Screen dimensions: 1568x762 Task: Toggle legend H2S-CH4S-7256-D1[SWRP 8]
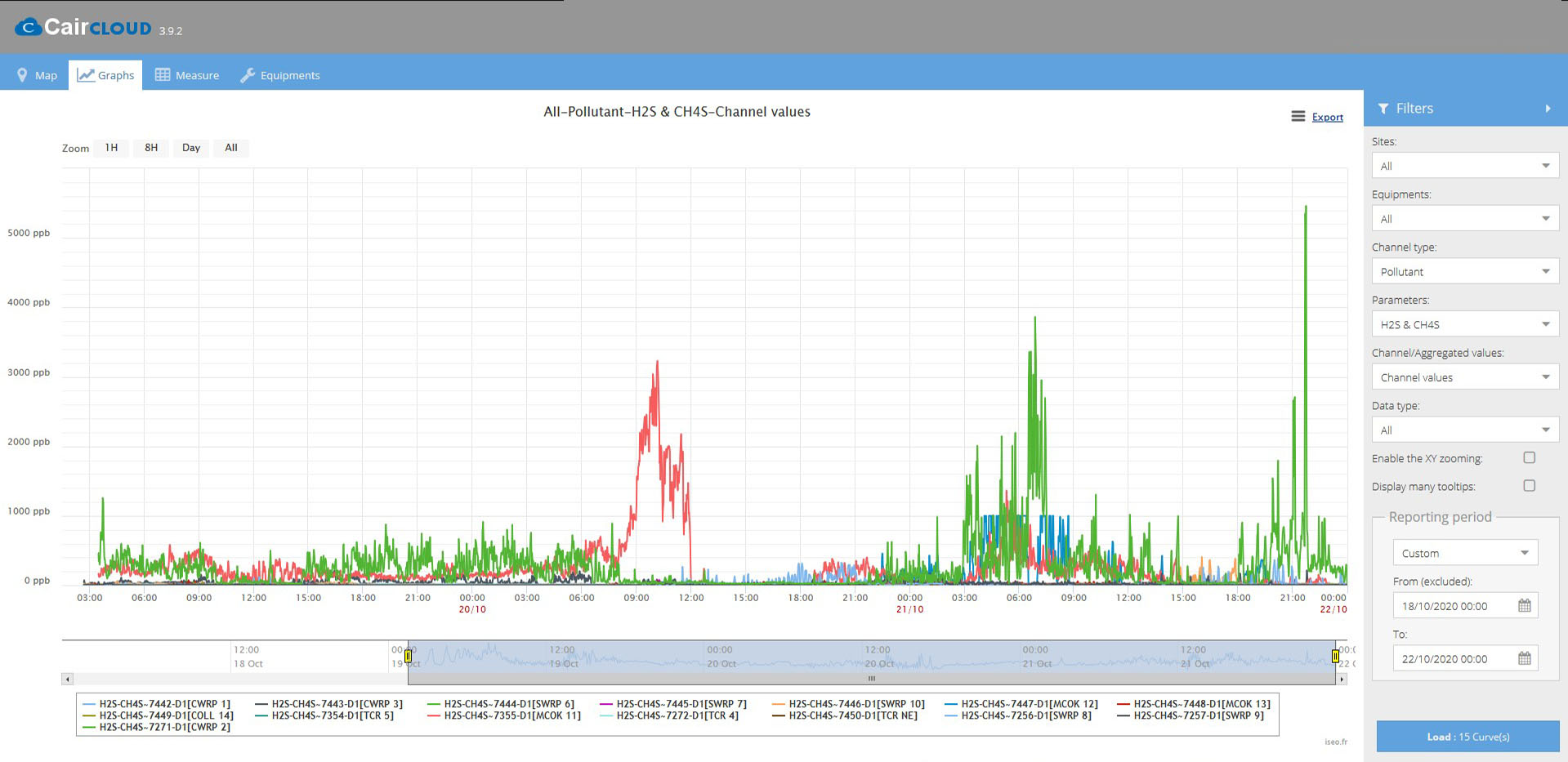(1018, 715)
